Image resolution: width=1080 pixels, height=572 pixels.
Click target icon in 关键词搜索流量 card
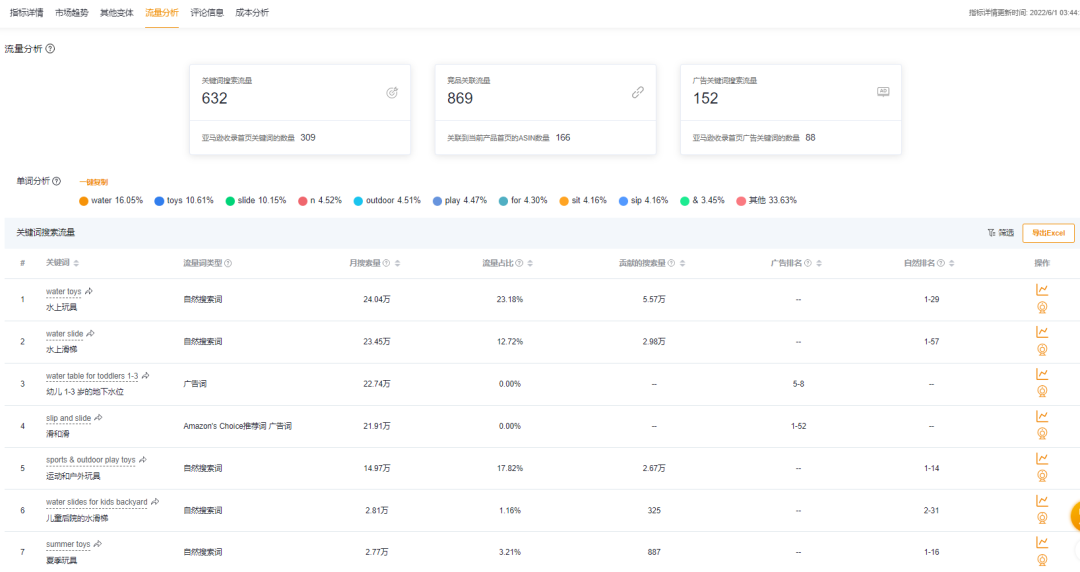tap(392, 92)
